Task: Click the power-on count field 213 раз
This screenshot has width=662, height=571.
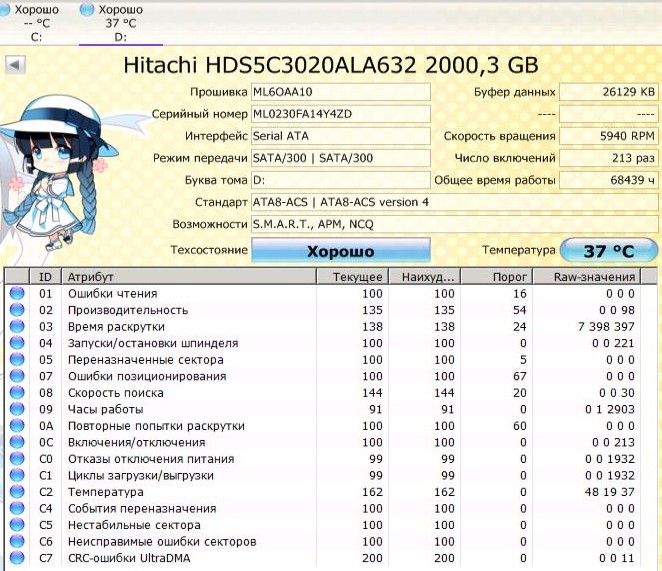Action: tap(608, 158)
